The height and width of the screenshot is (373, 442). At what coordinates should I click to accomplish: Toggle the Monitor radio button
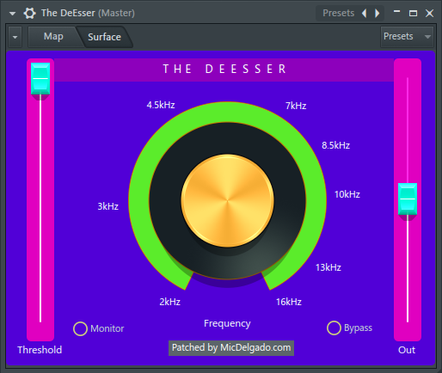coord(80,329)
